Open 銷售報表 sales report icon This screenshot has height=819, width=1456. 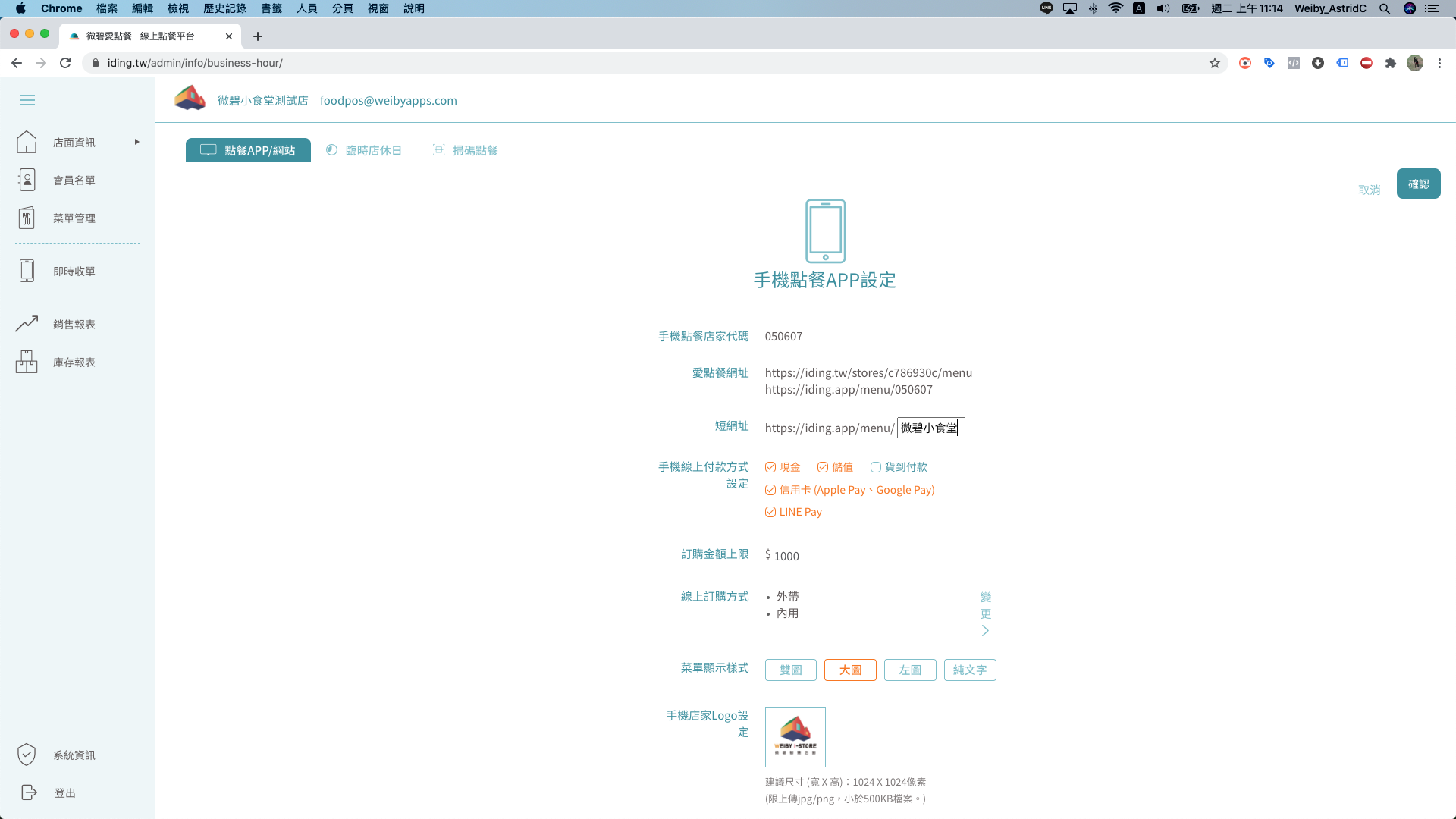(x=27, y=324)
